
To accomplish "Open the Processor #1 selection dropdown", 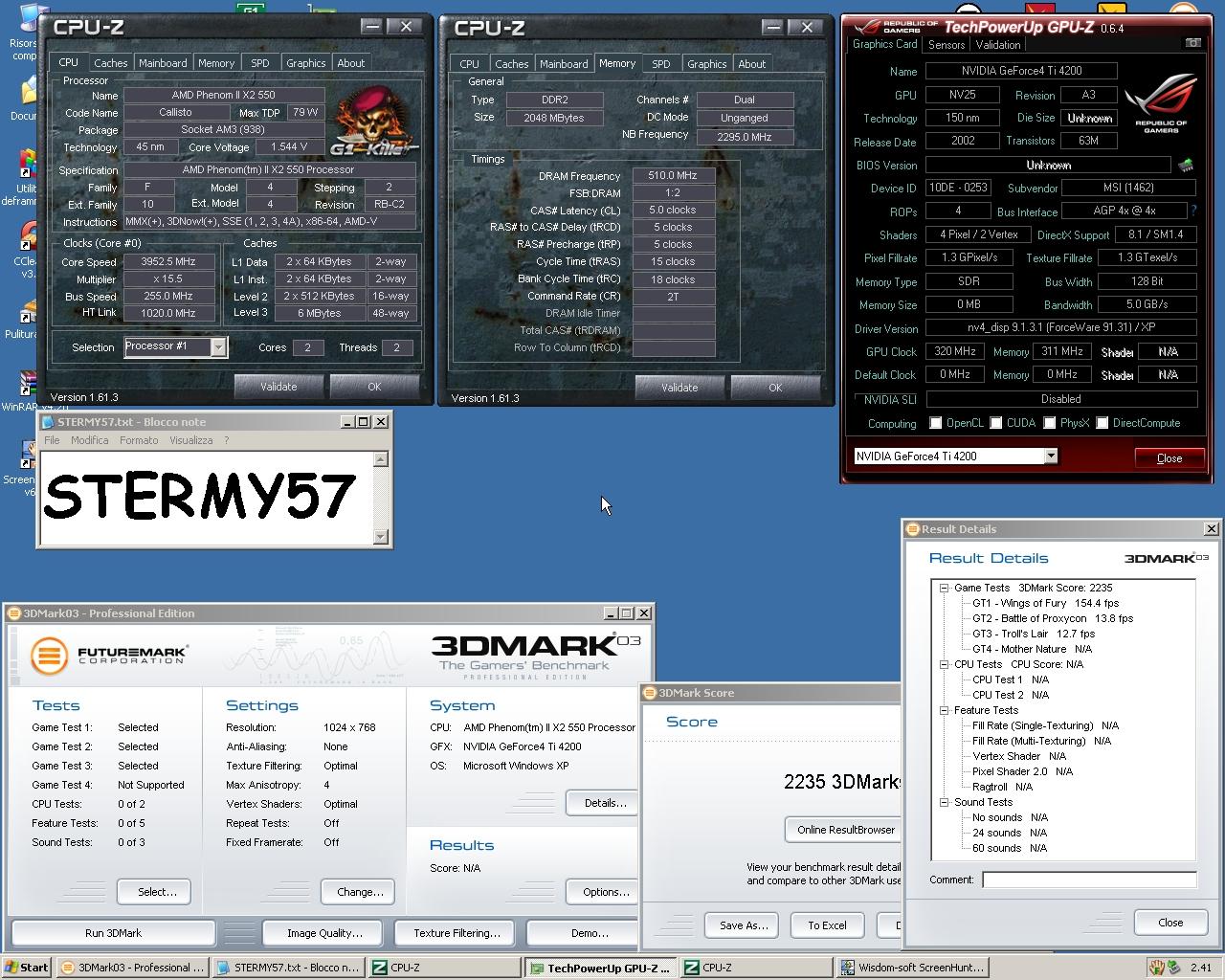I will coord(218,347).
